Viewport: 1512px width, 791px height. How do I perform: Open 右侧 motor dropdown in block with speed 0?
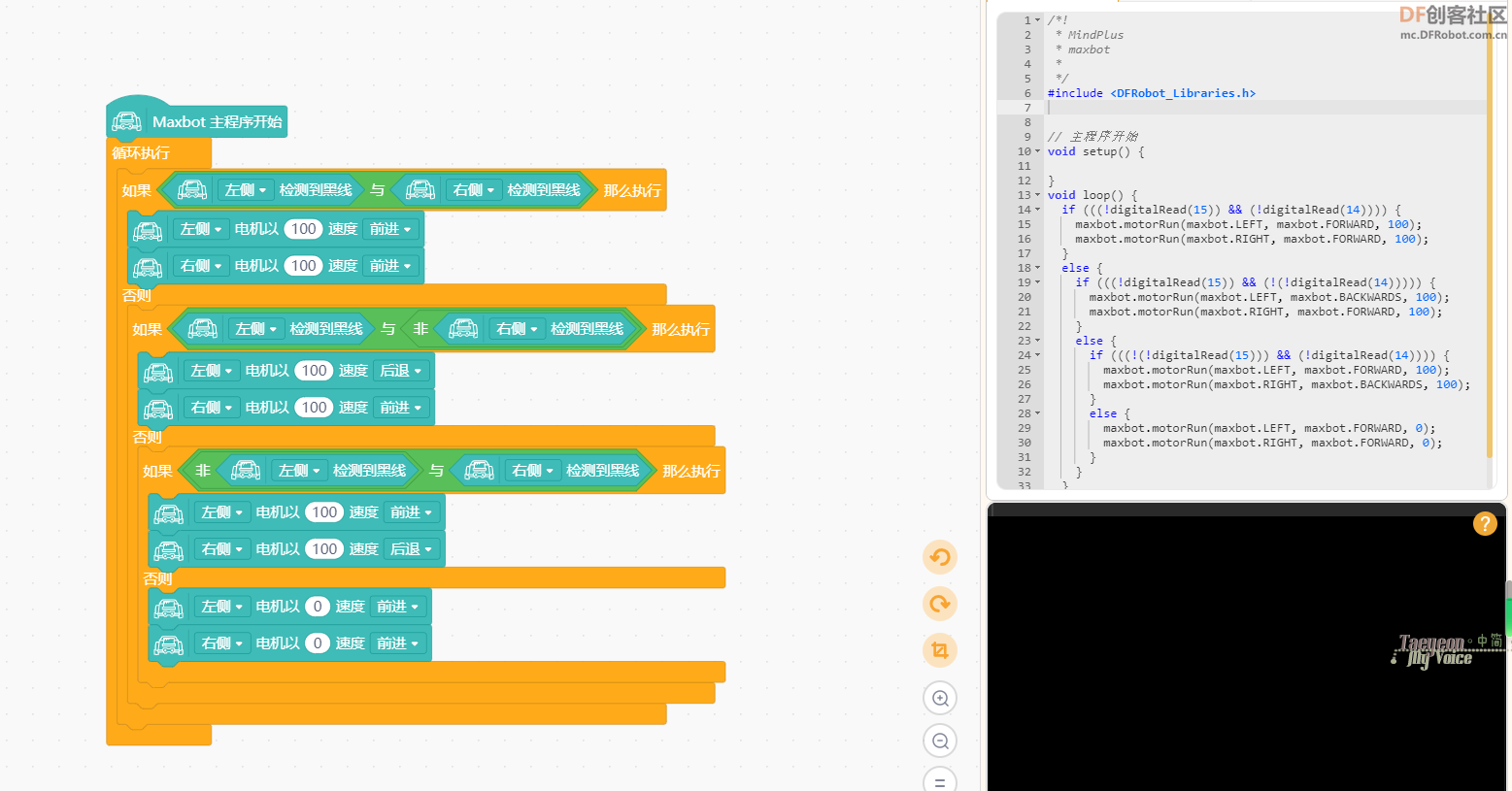[221, 643]
